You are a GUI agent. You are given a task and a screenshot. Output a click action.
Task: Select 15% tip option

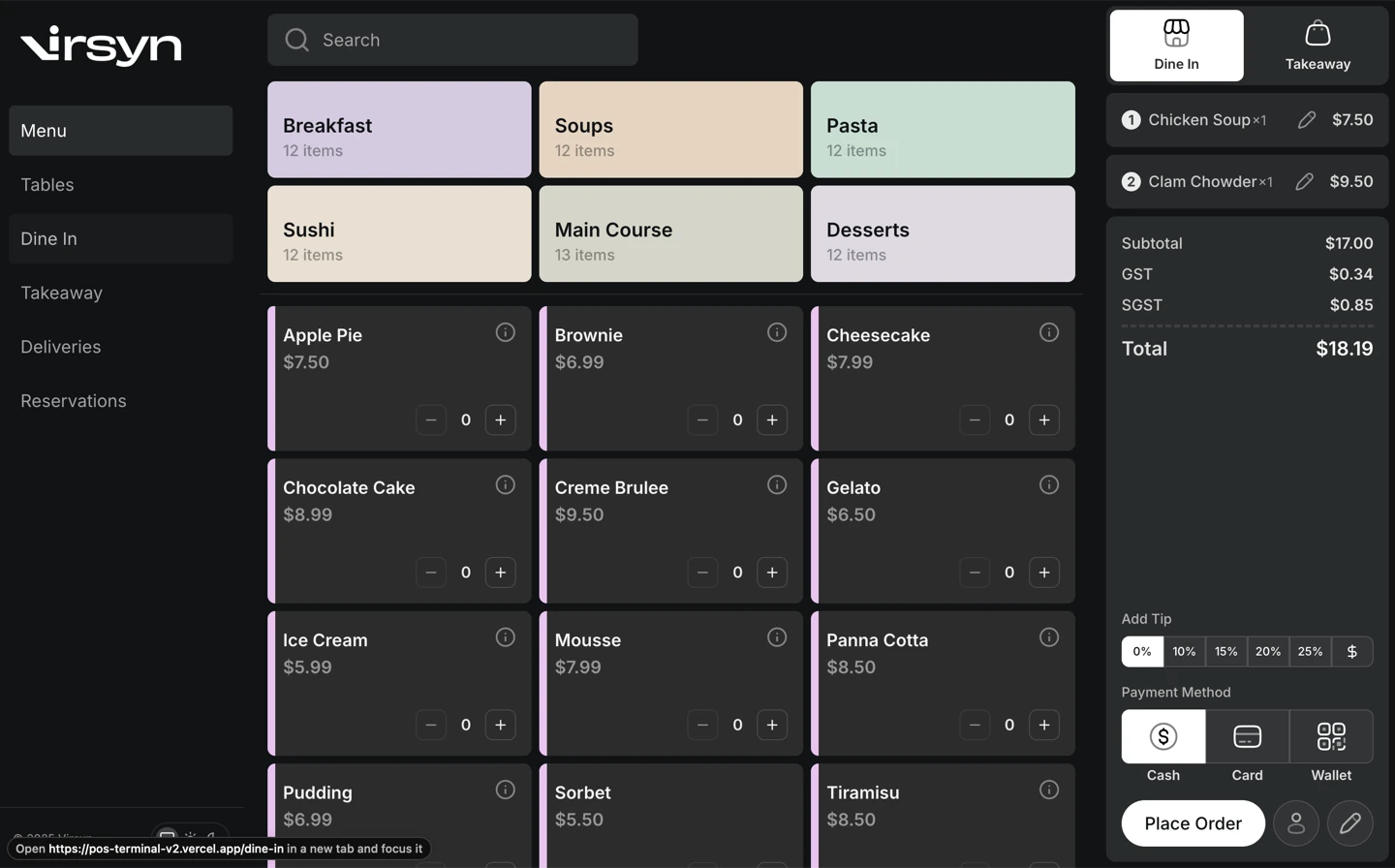1226,651
